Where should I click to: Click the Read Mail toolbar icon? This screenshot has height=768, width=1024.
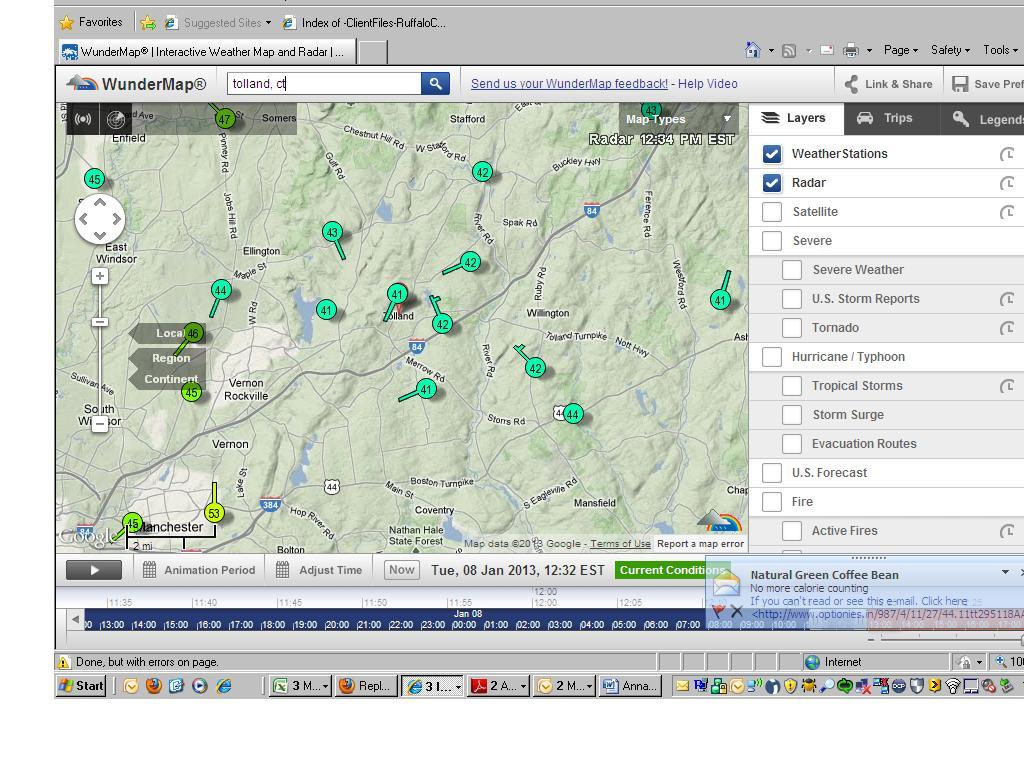[x=827, y=50]
